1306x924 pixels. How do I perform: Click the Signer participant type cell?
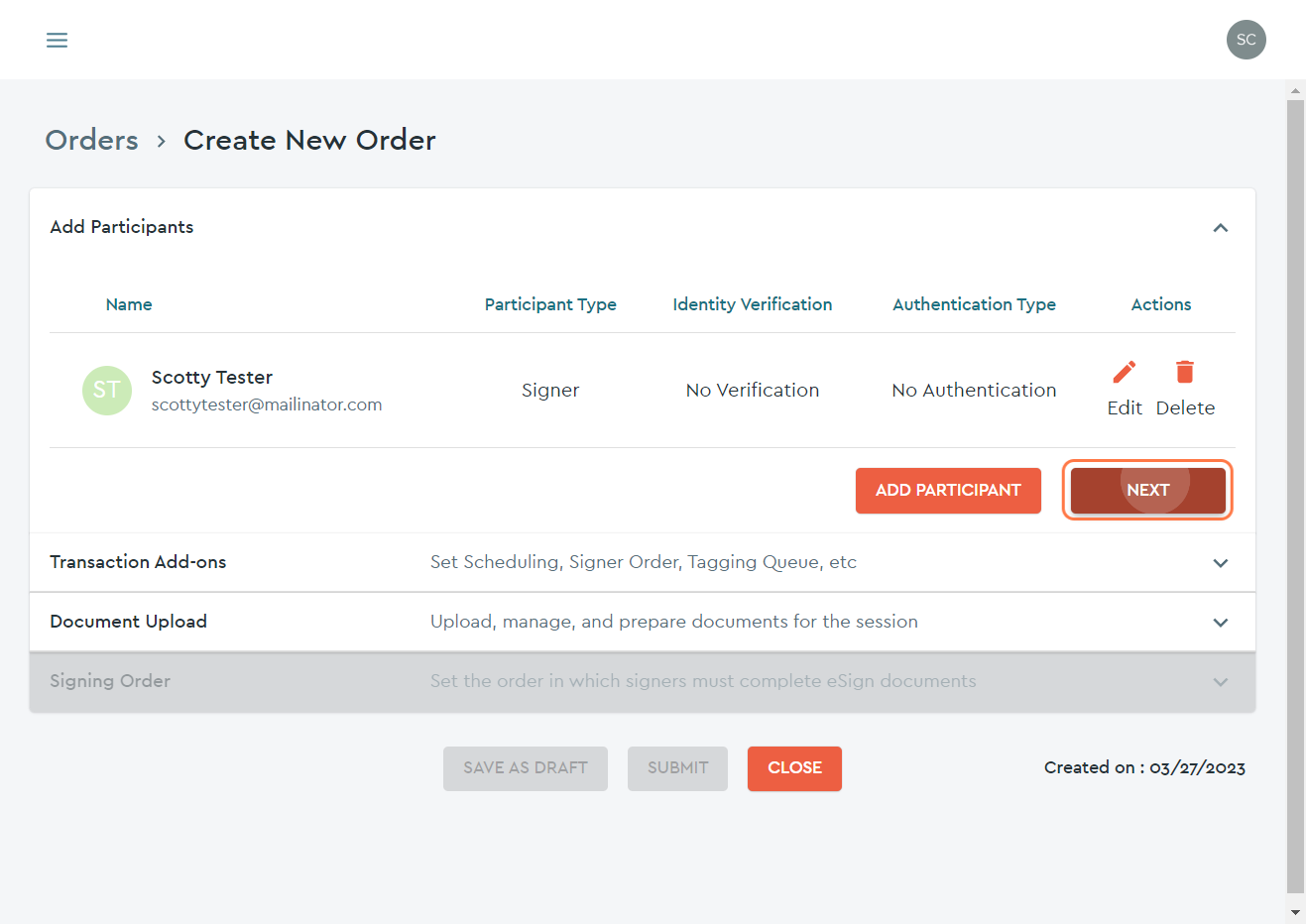(x=550, y=390)
